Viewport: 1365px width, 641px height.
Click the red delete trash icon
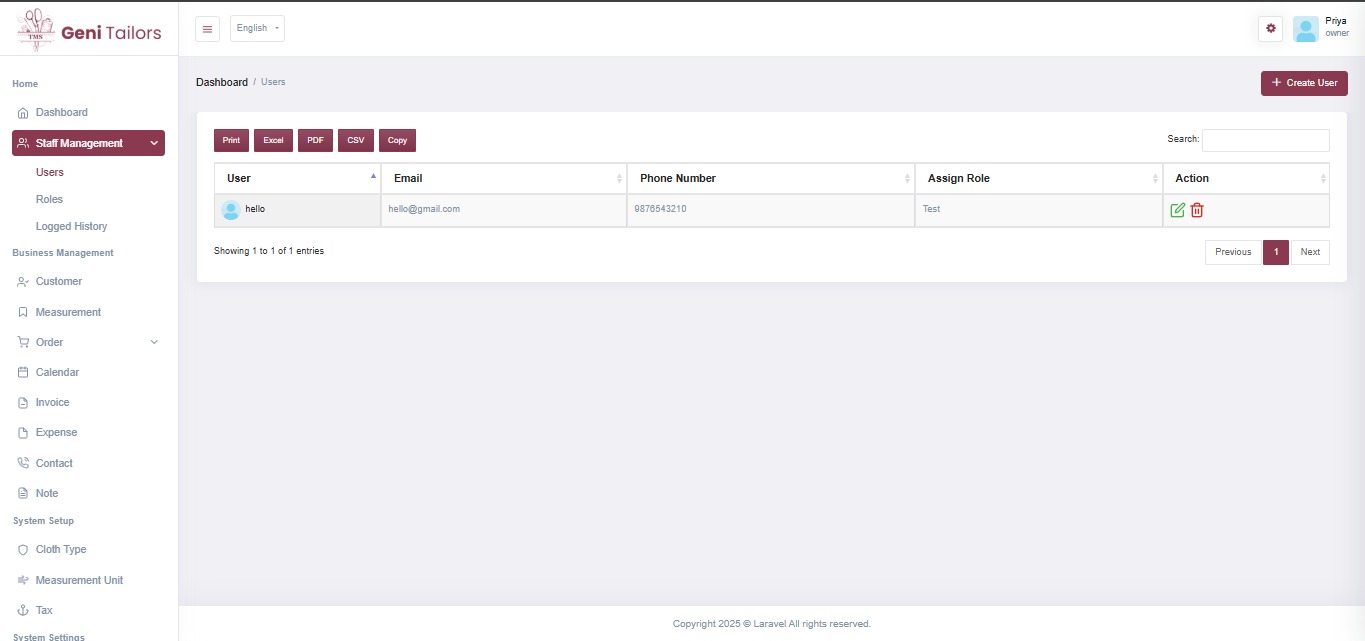[1197, 210]
